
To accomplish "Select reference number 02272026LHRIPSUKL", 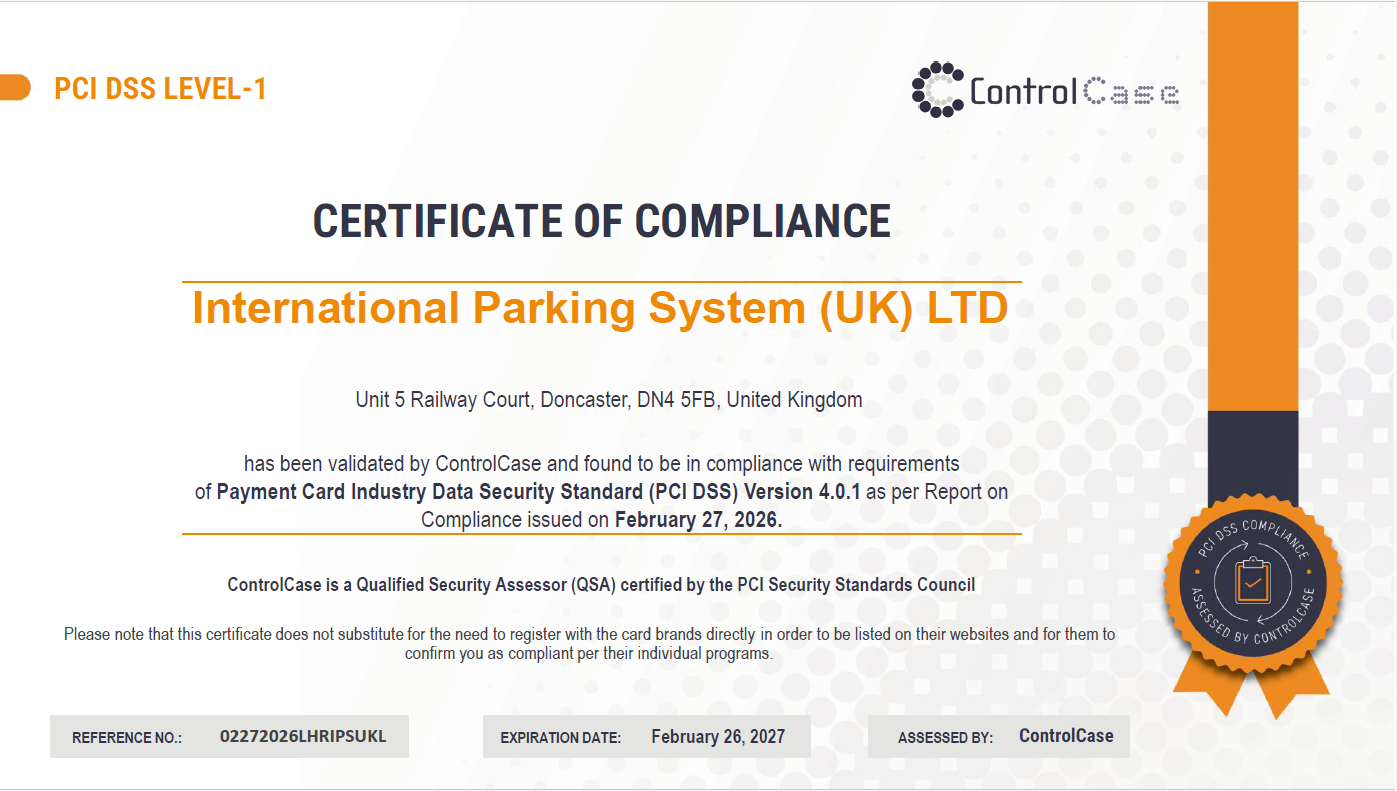I will (x=302, y=737).
